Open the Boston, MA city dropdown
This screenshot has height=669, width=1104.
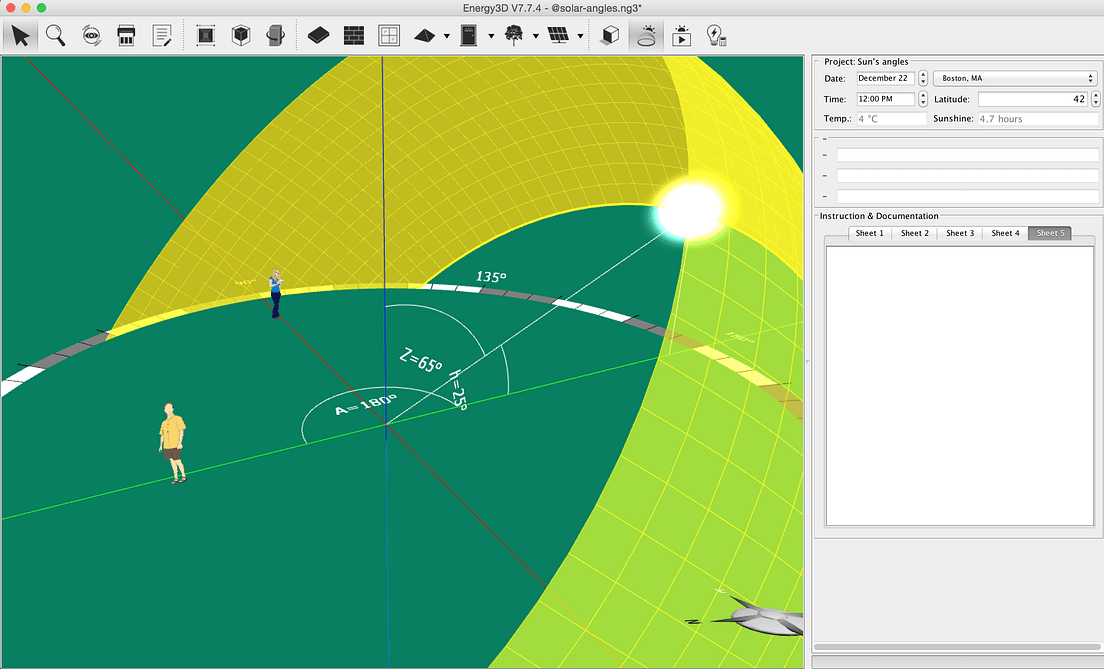coord(1015,78)
